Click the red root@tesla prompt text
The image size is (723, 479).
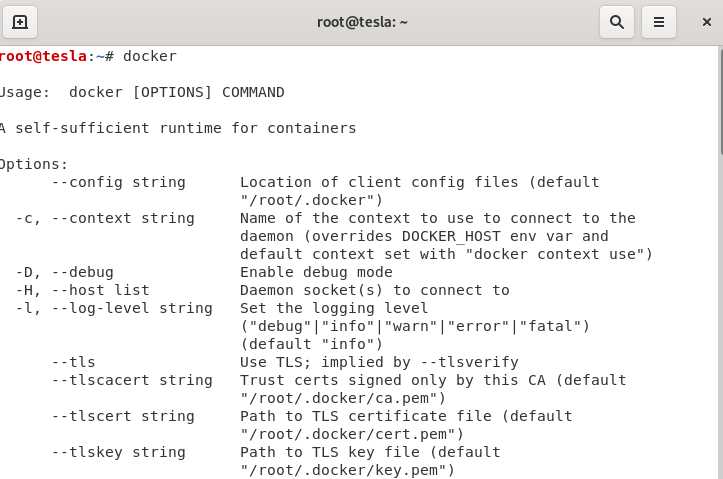point(43,56)
